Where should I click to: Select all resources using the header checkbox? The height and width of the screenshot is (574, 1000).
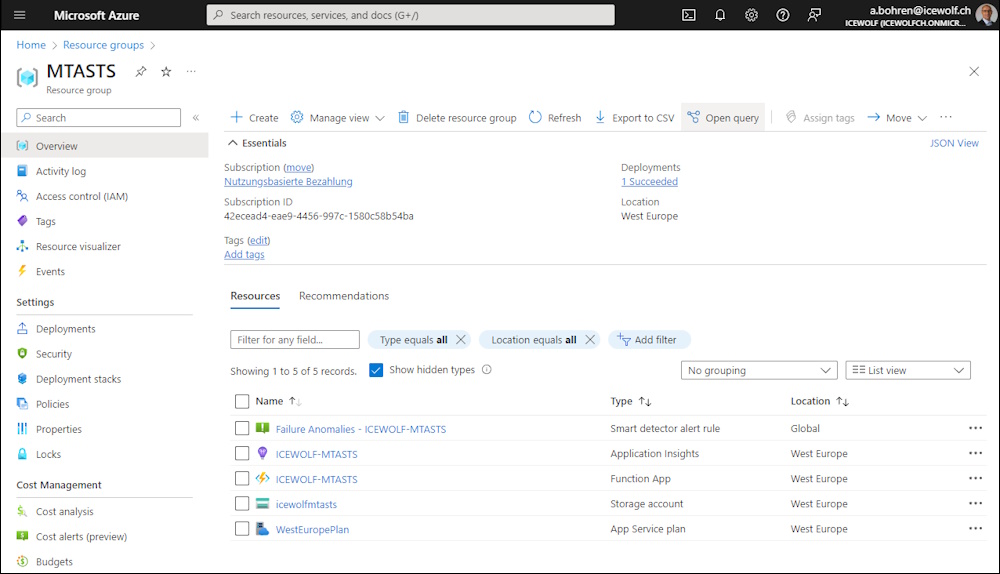[242, 401]
